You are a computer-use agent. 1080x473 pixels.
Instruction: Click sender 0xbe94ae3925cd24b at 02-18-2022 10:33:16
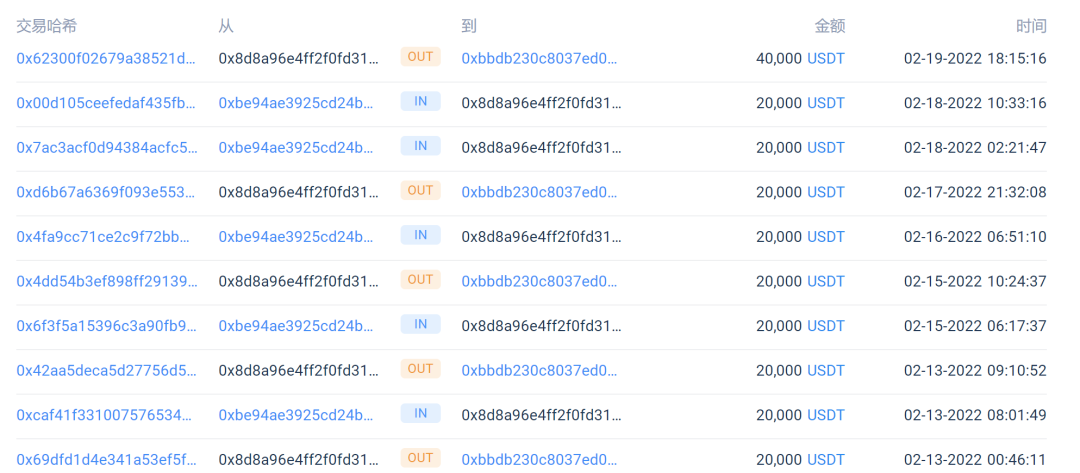click(298, 103)
